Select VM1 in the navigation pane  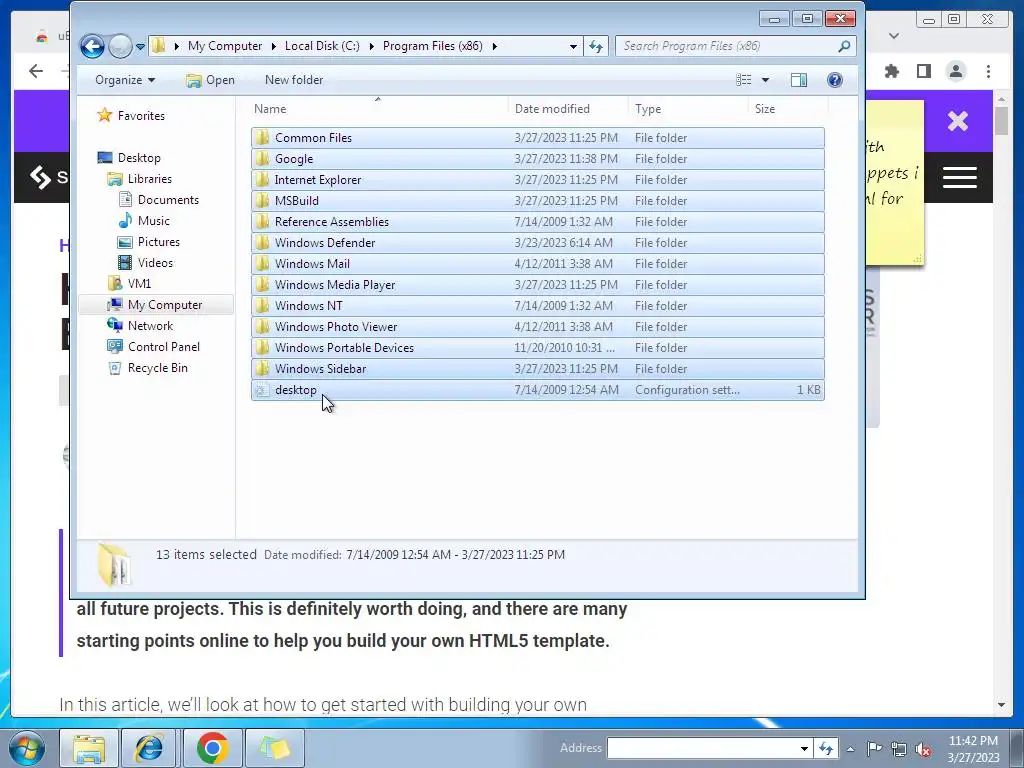click(x=129, y=283)
